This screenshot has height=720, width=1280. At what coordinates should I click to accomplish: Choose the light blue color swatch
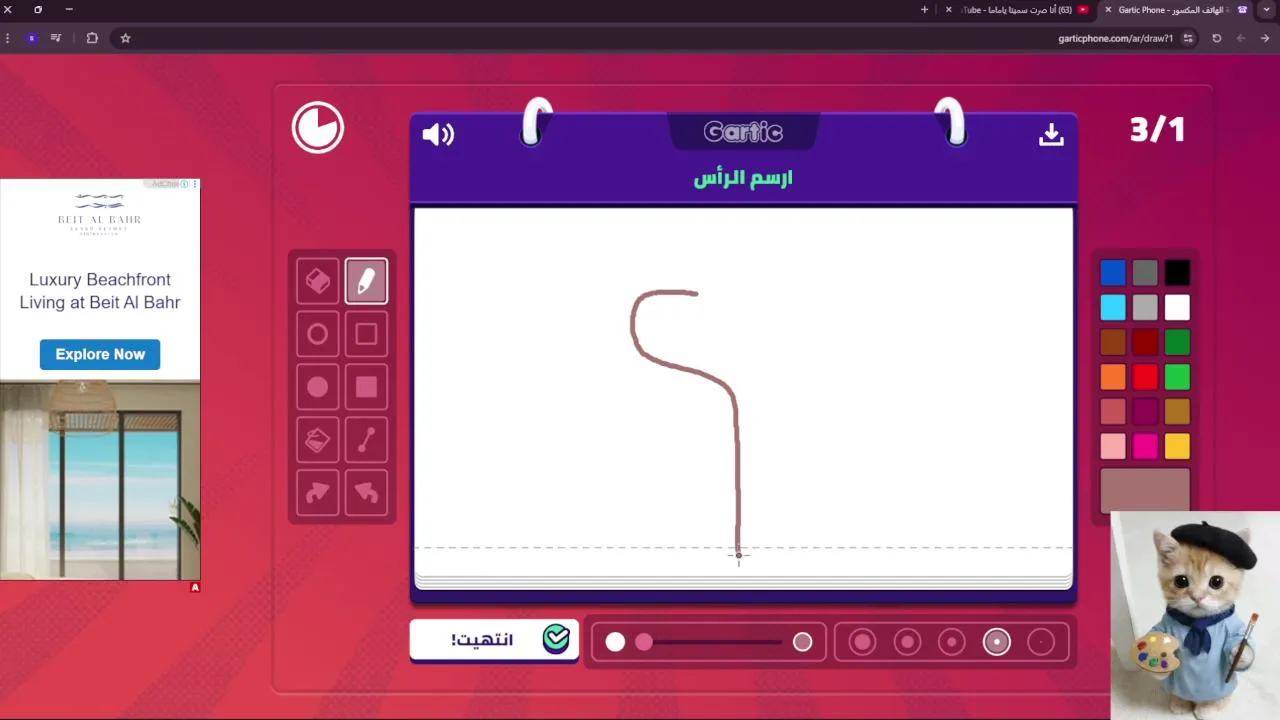[1113, 307]
